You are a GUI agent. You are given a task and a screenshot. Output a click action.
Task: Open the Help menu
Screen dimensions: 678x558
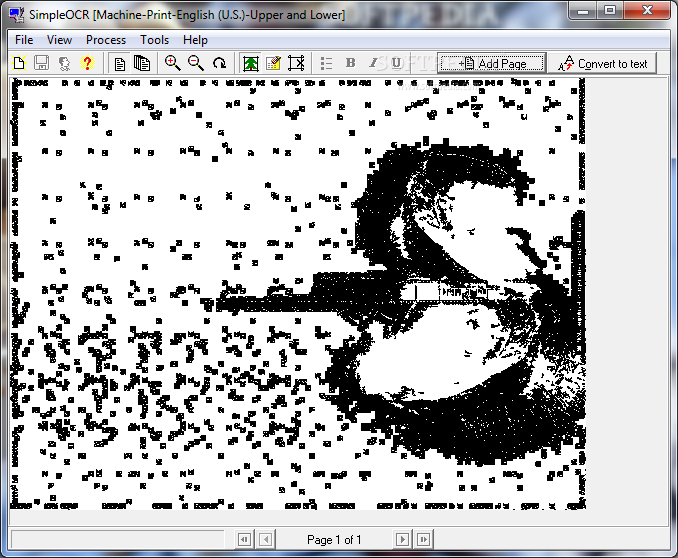pyautogui.click(x=195, y=40)
